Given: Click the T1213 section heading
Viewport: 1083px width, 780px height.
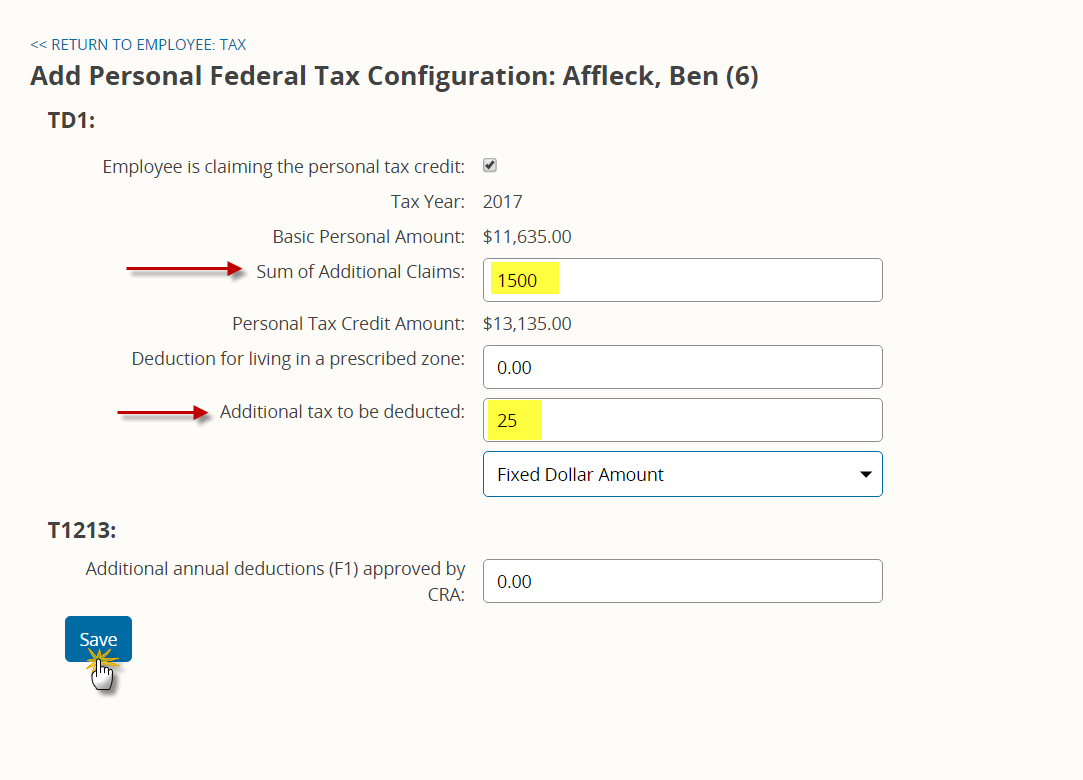Looking at the screenshot, I should coord(82,530).
